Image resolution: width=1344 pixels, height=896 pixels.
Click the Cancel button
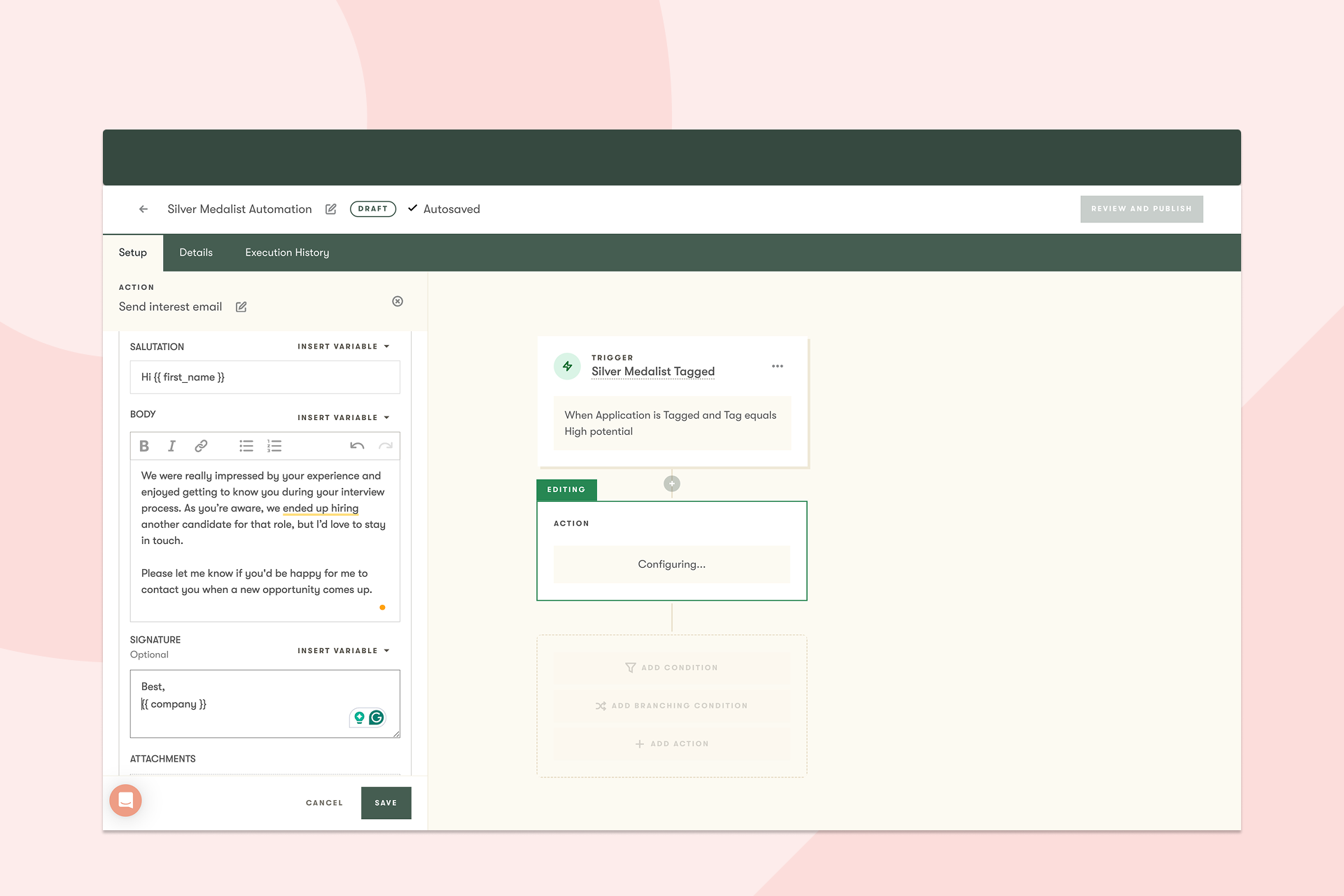(x=324, y=803)
